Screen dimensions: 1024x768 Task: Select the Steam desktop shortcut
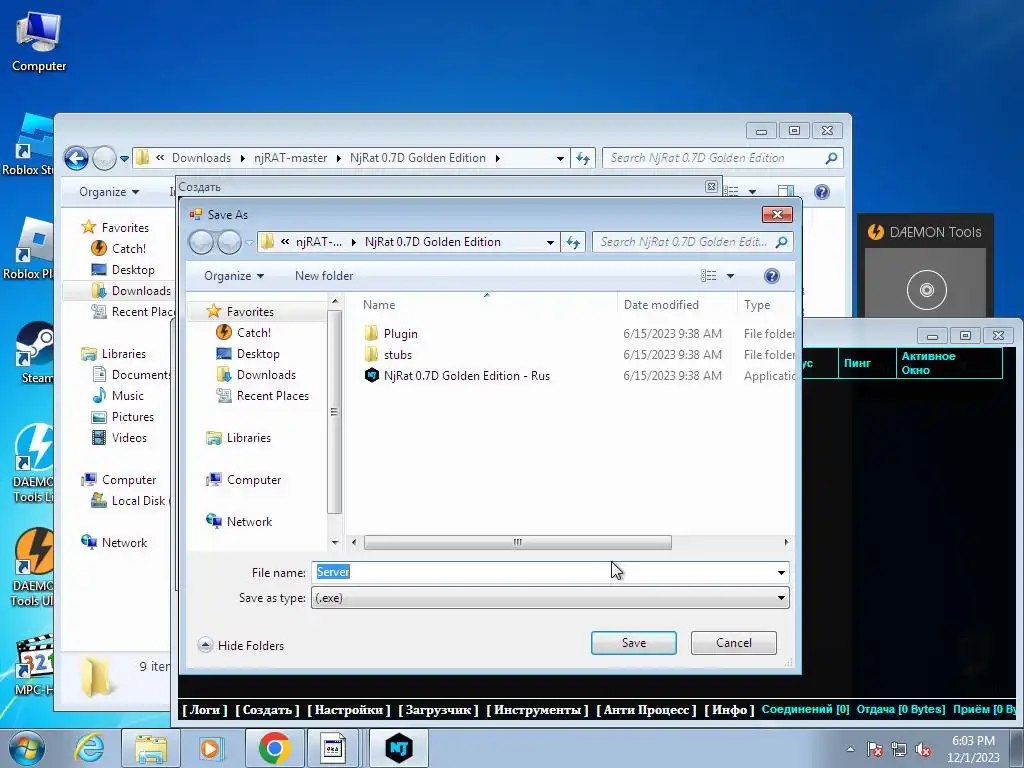[x=34, y=353]
